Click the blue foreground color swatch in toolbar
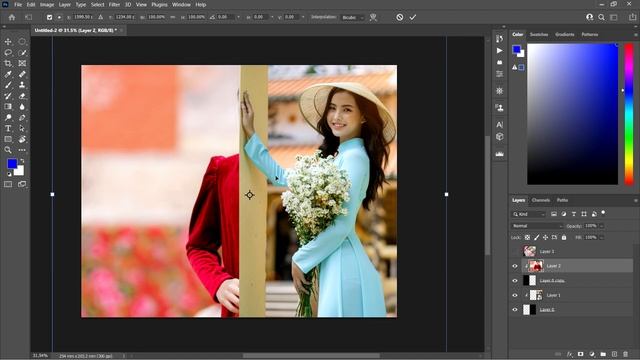Viewport: 640px width, 360px height. [11, 164]
